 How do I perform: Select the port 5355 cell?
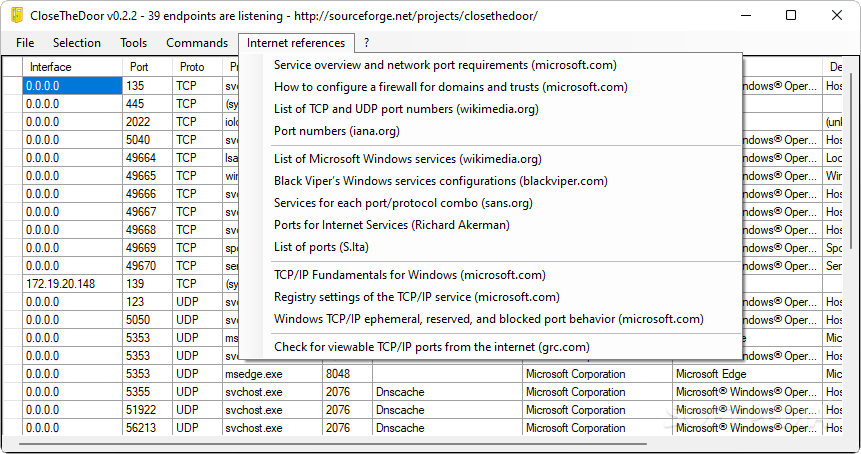point(147,392)
